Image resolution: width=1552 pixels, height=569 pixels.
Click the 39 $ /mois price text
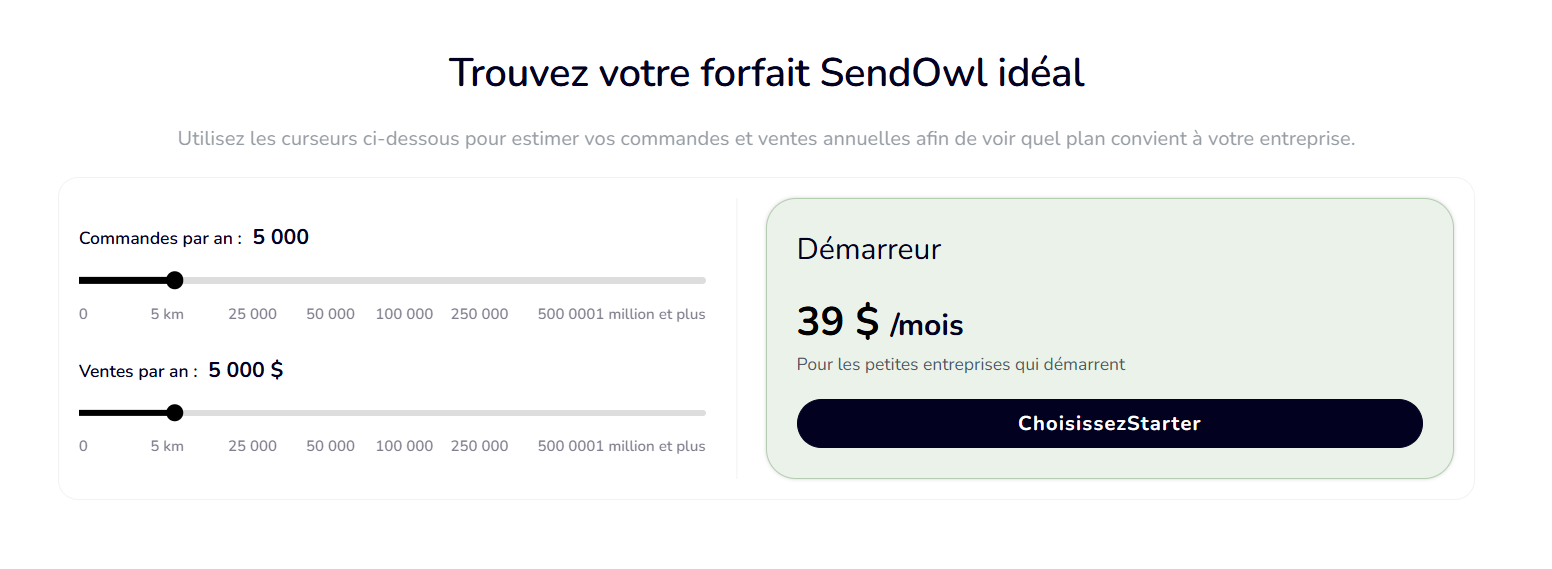(879, 322)
